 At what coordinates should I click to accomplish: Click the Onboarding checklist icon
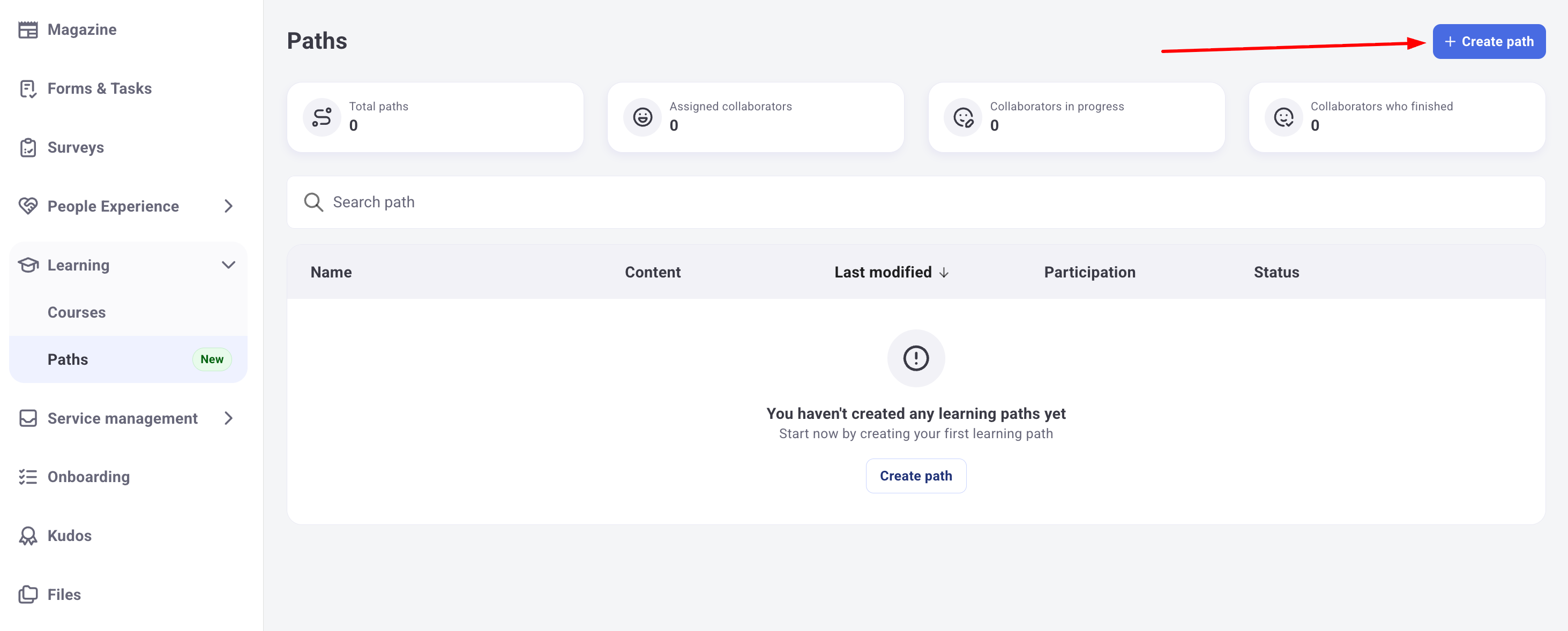click(x=28, y=476)
